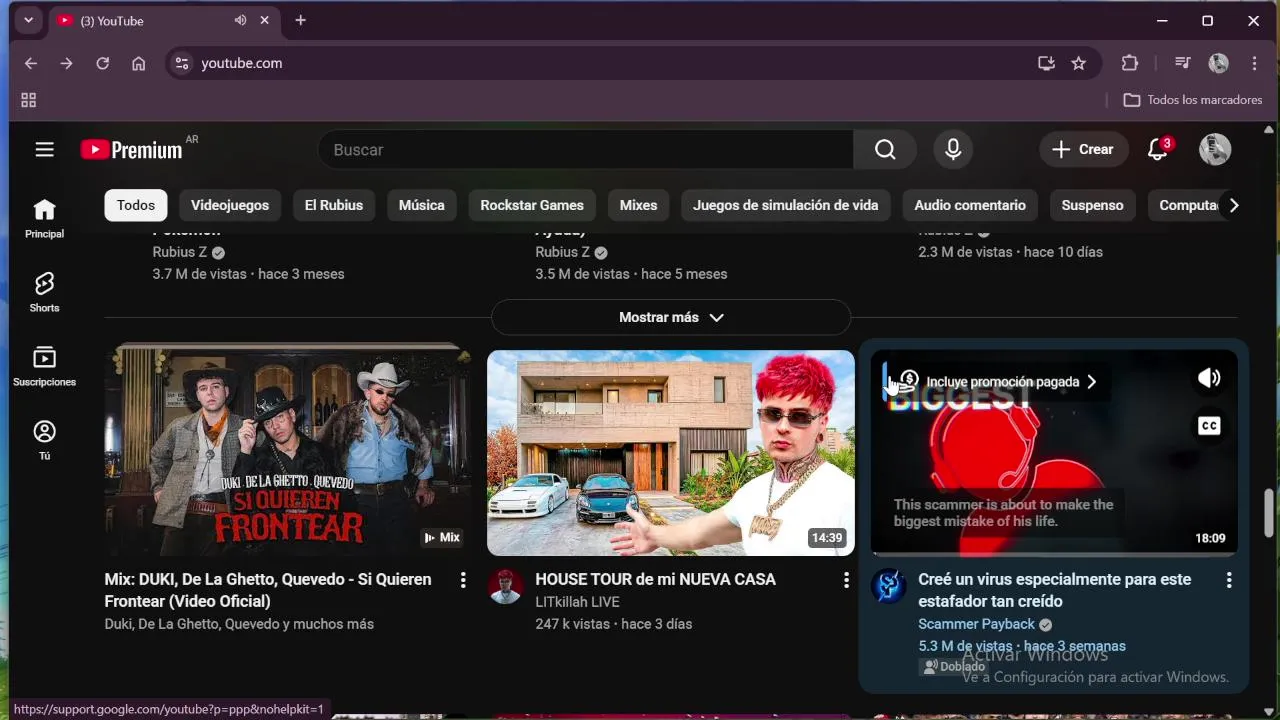Go back in browser history
Viewport: 1280px width, 720px height.
31,63
